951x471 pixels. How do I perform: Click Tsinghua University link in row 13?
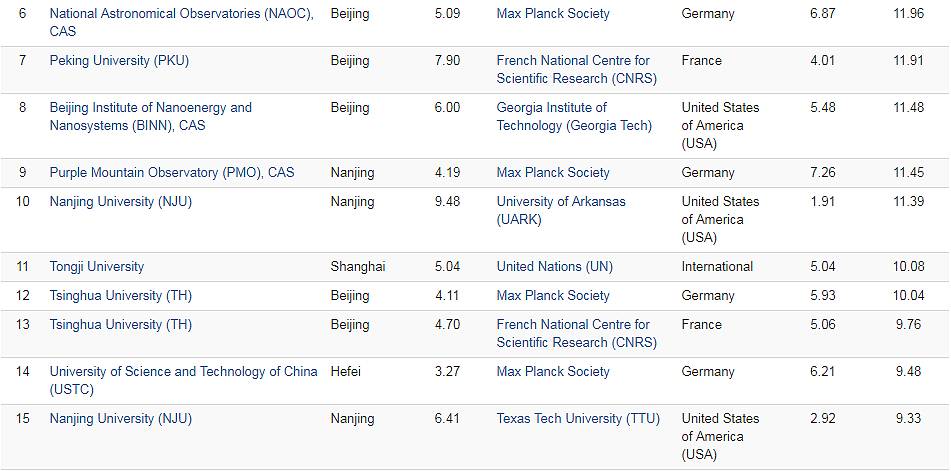121,325
